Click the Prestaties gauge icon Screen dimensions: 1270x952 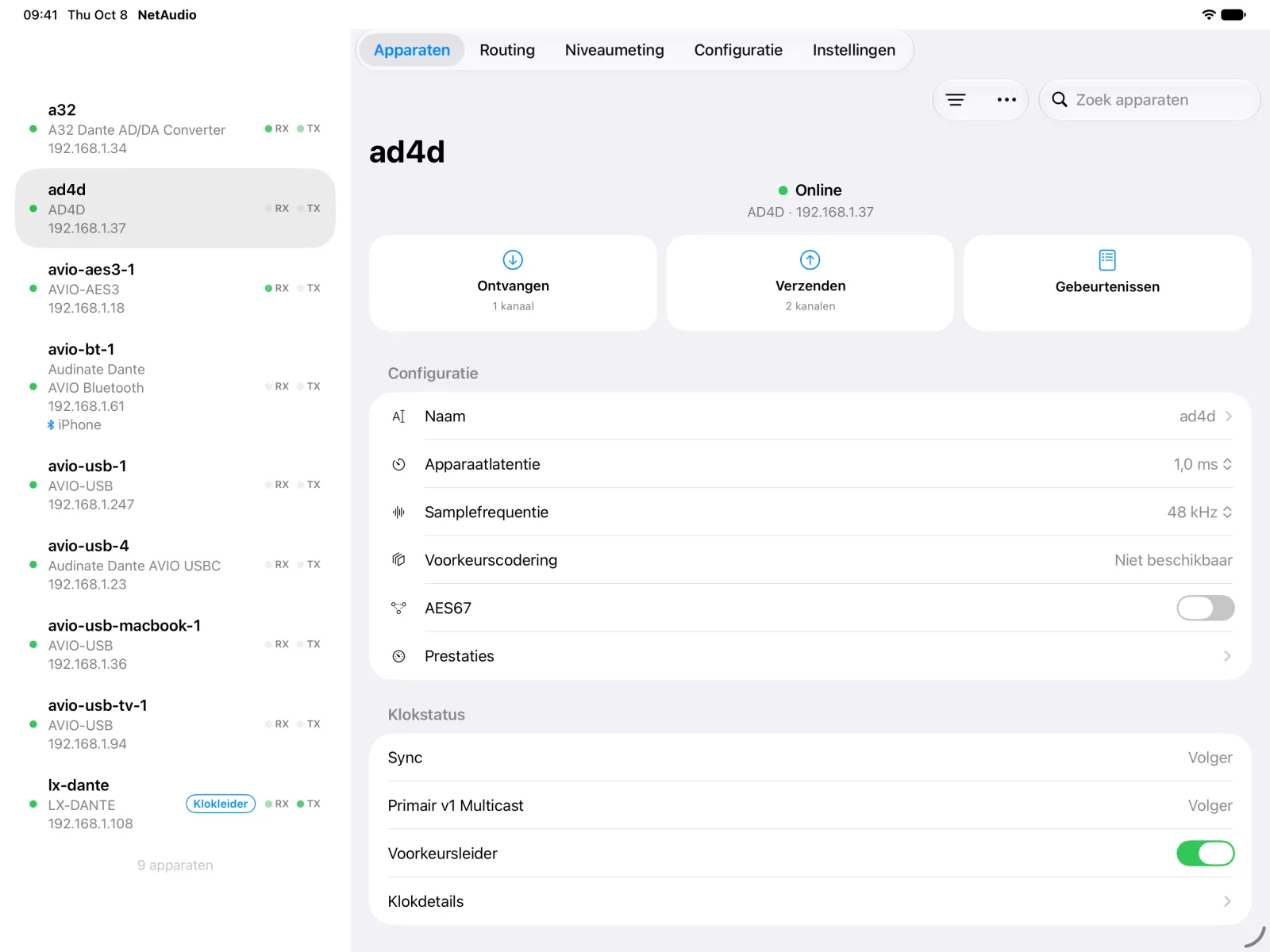(x=398, y=656)
